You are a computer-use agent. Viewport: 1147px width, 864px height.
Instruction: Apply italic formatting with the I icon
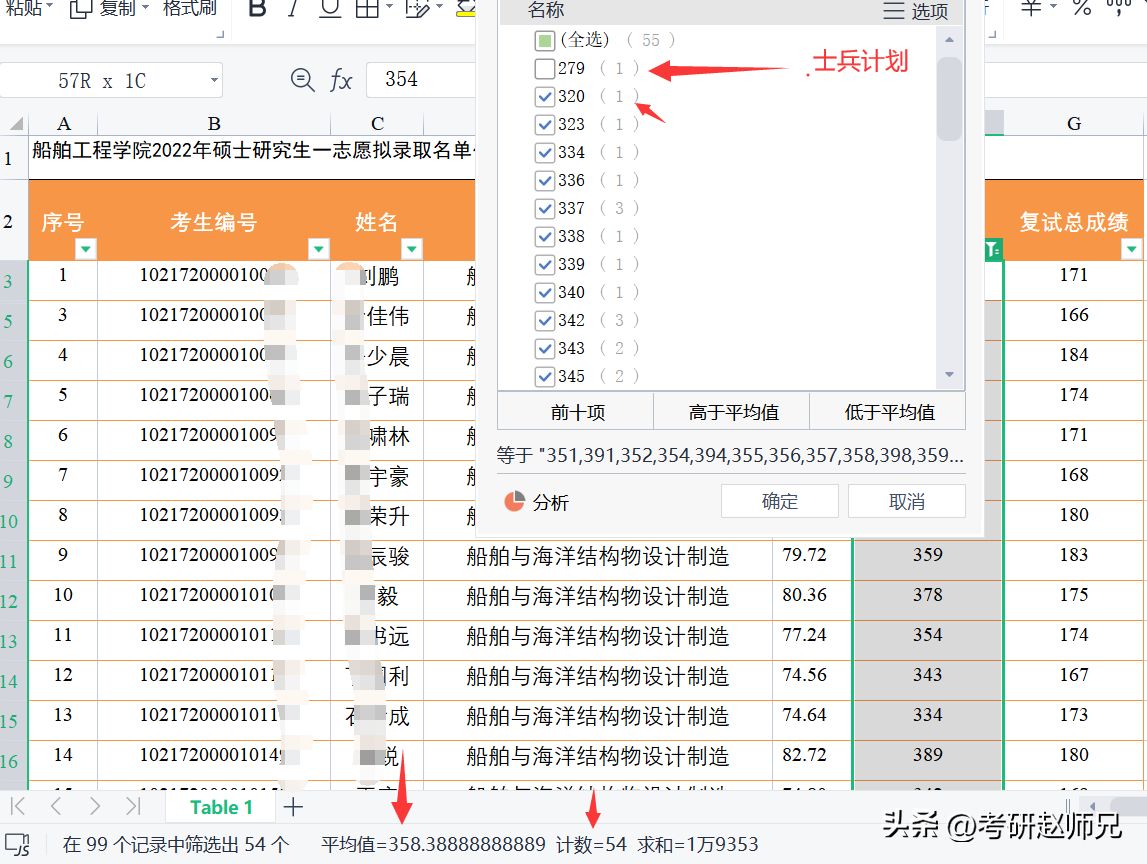point(293,8)
